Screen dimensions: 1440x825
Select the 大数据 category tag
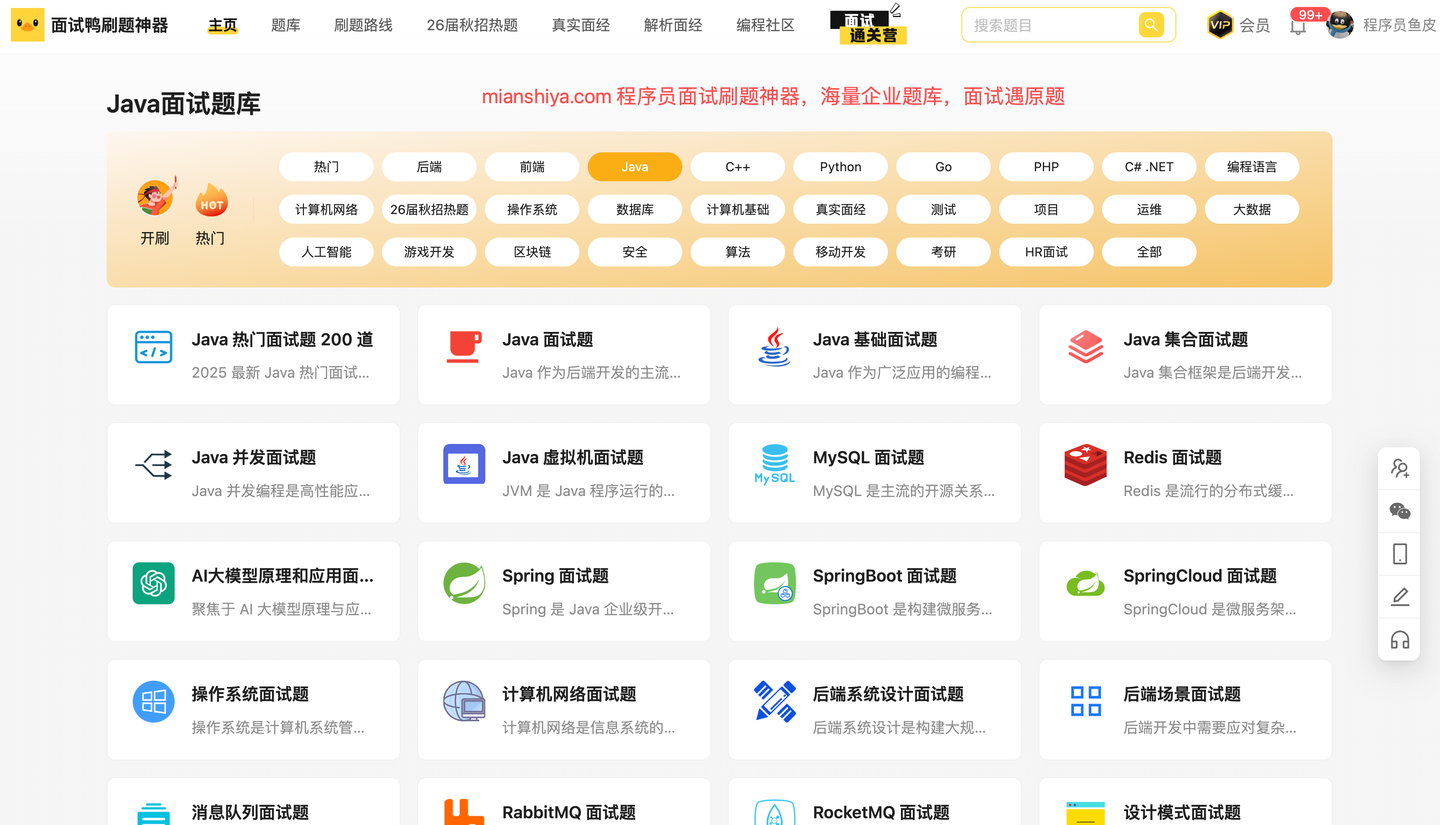pyautogui.click(x=1252, y=210)
